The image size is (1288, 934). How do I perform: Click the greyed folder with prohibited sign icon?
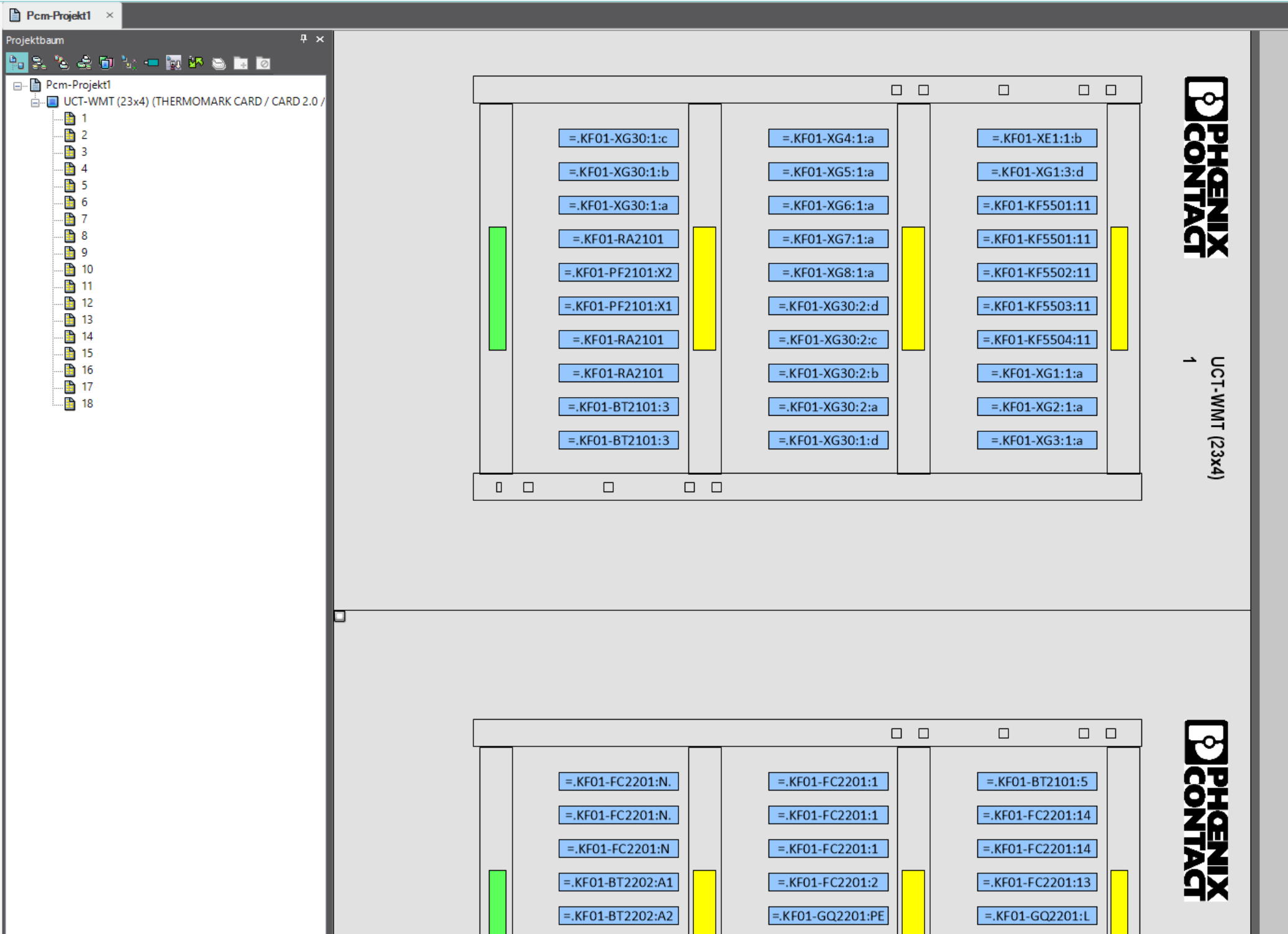263,63
